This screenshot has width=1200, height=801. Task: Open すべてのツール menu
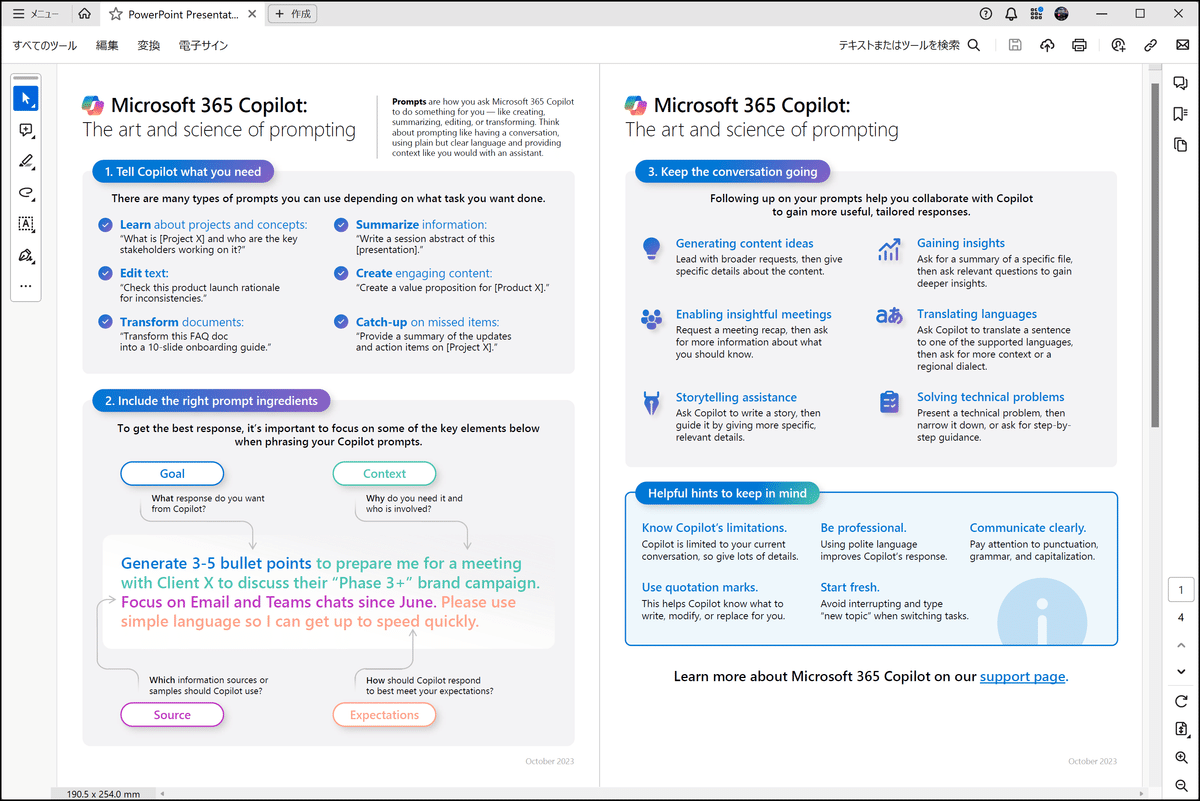click(44, 45)
